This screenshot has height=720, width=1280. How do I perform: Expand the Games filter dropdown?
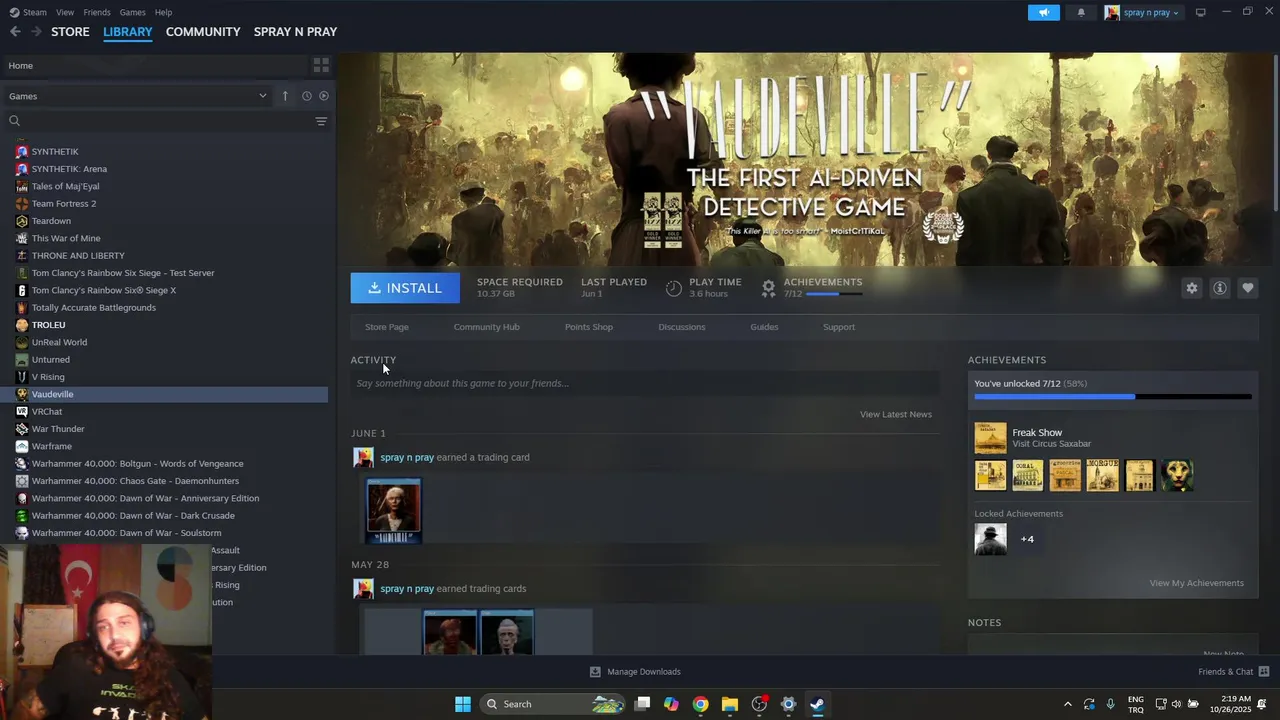(138, 96)
